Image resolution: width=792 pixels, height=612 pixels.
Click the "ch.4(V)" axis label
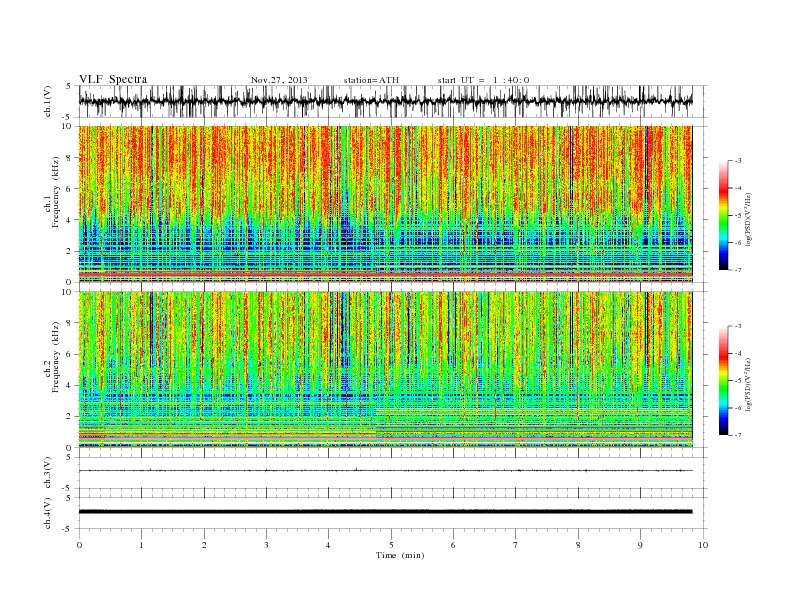pos(48,513)
